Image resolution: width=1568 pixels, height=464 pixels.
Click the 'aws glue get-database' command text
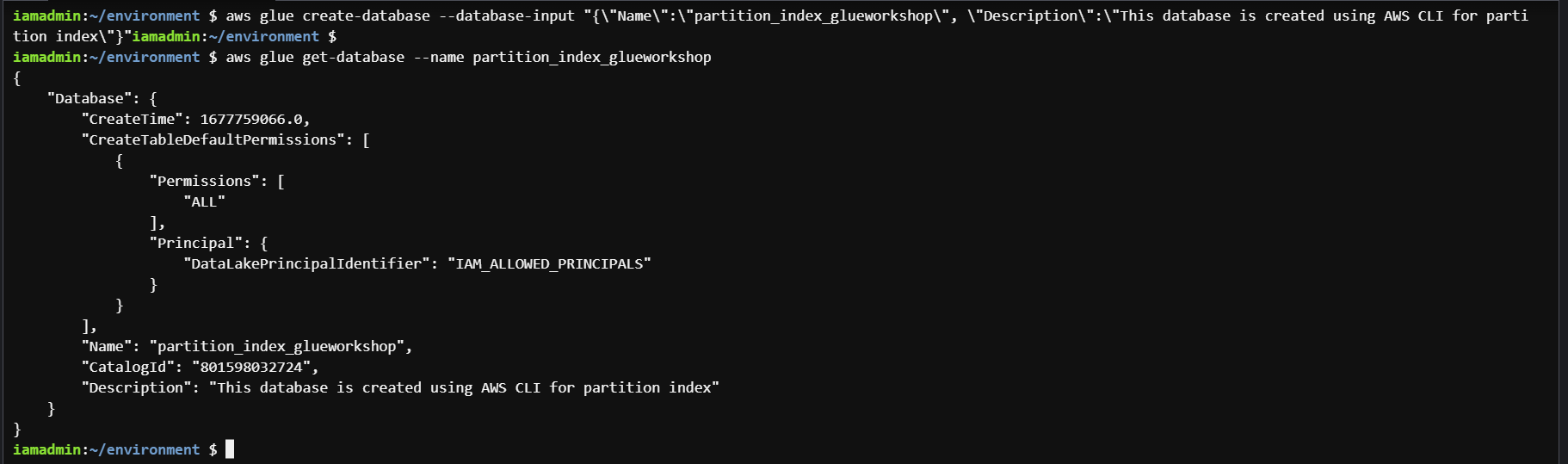click(x=315, y=57)
